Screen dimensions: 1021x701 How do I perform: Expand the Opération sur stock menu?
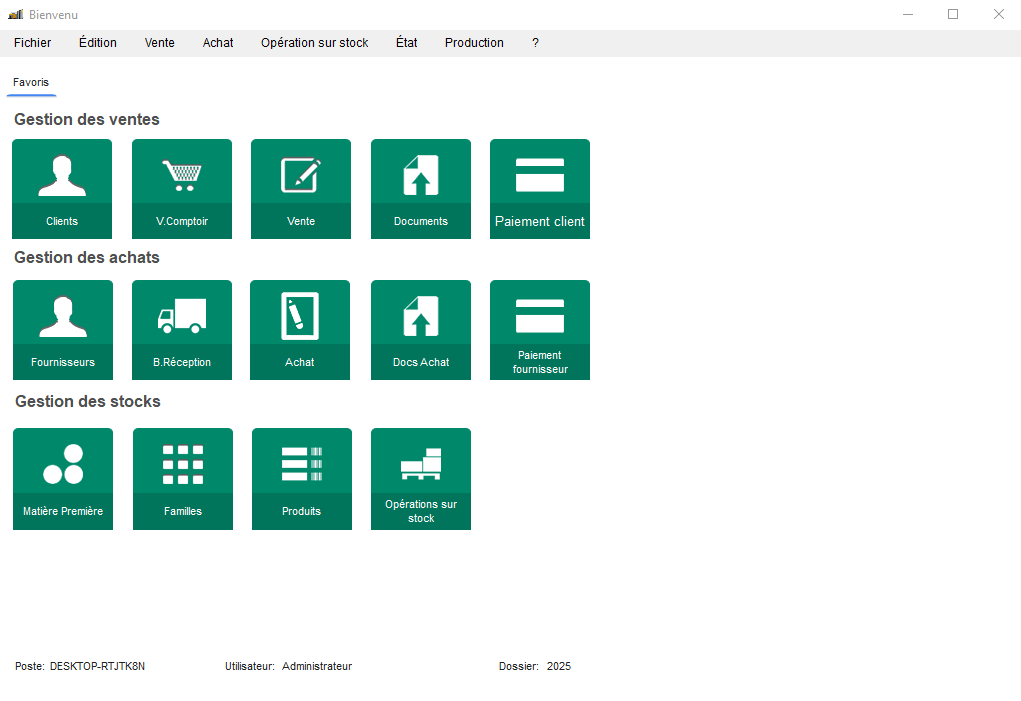(314, 43)
